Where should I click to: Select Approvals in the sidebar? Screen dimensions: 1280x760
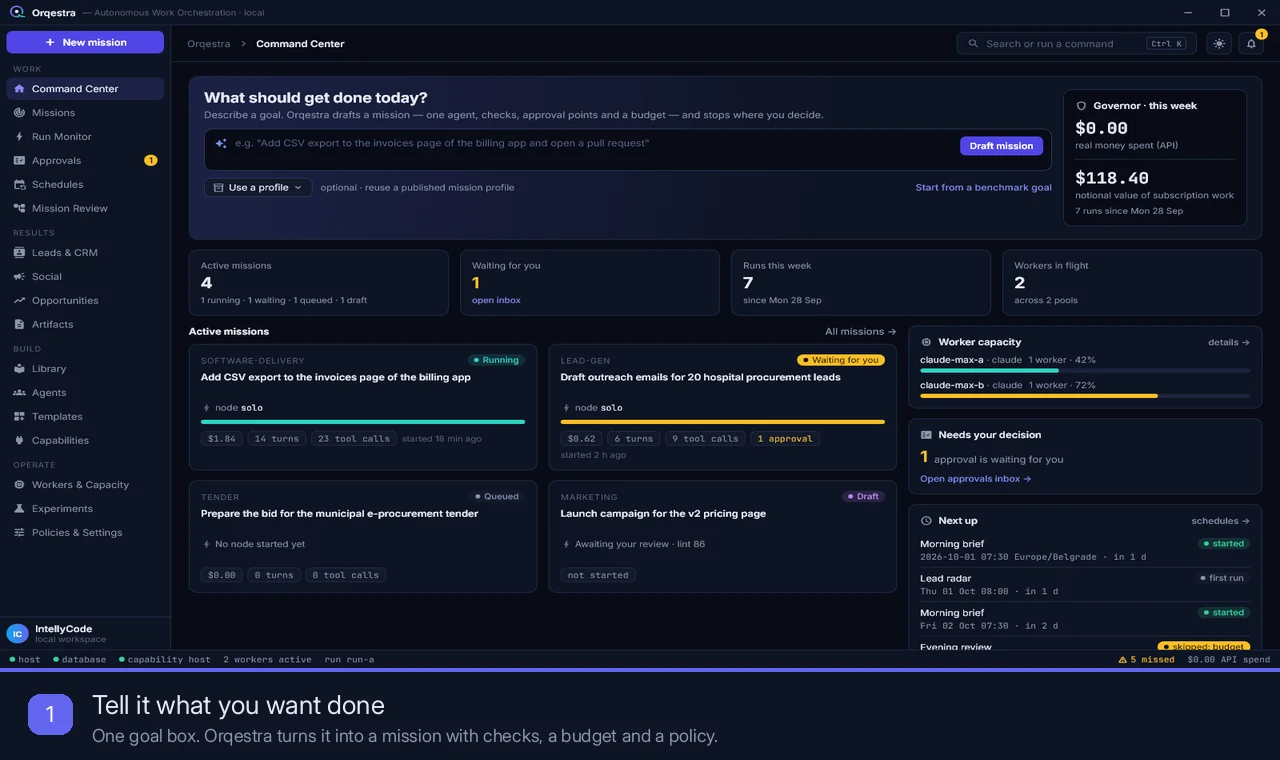(x=85, y=161)
